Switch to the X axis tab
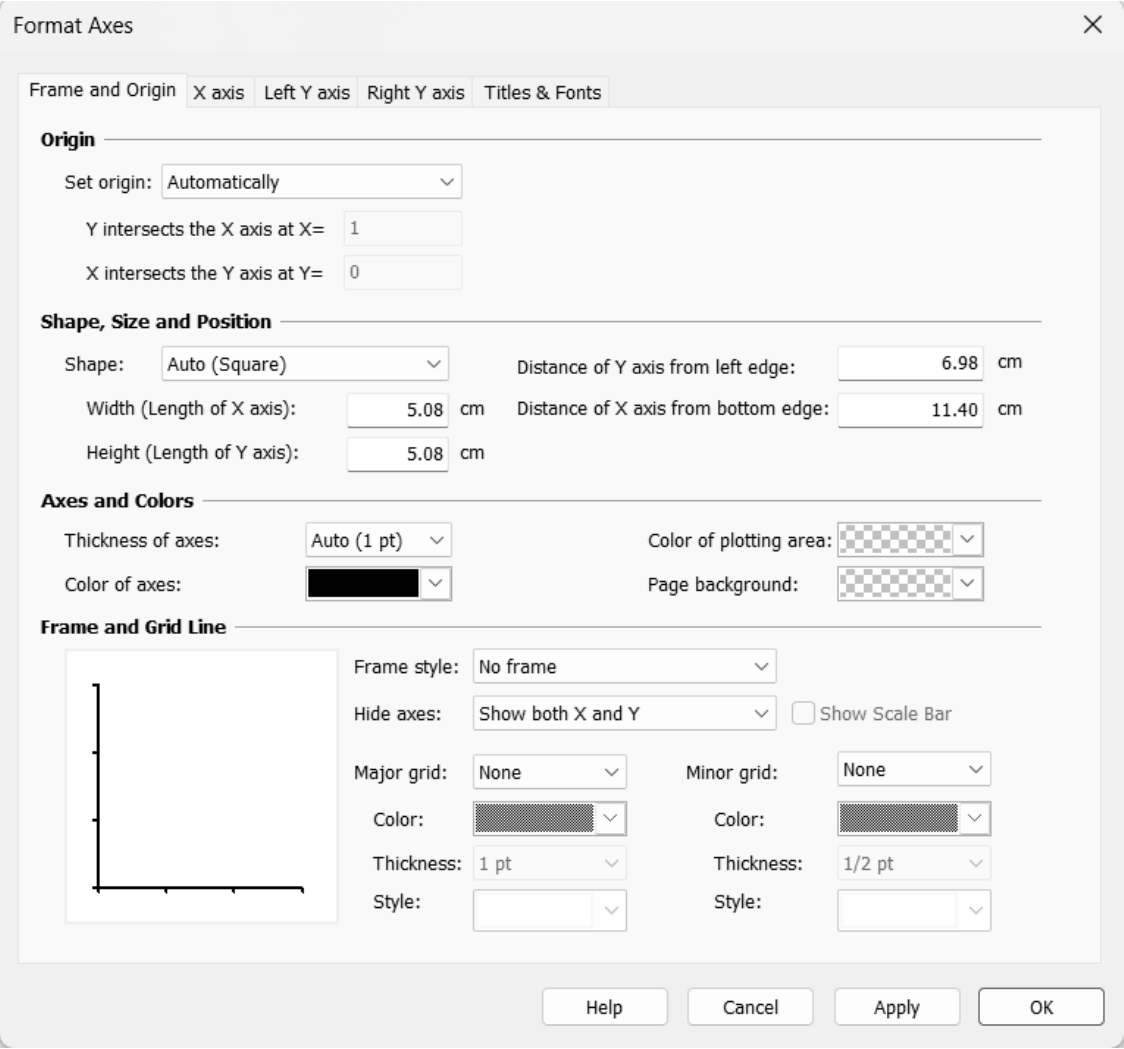Image resolution: width=1124 pixels, height=1049 pixels. (219, 92)
